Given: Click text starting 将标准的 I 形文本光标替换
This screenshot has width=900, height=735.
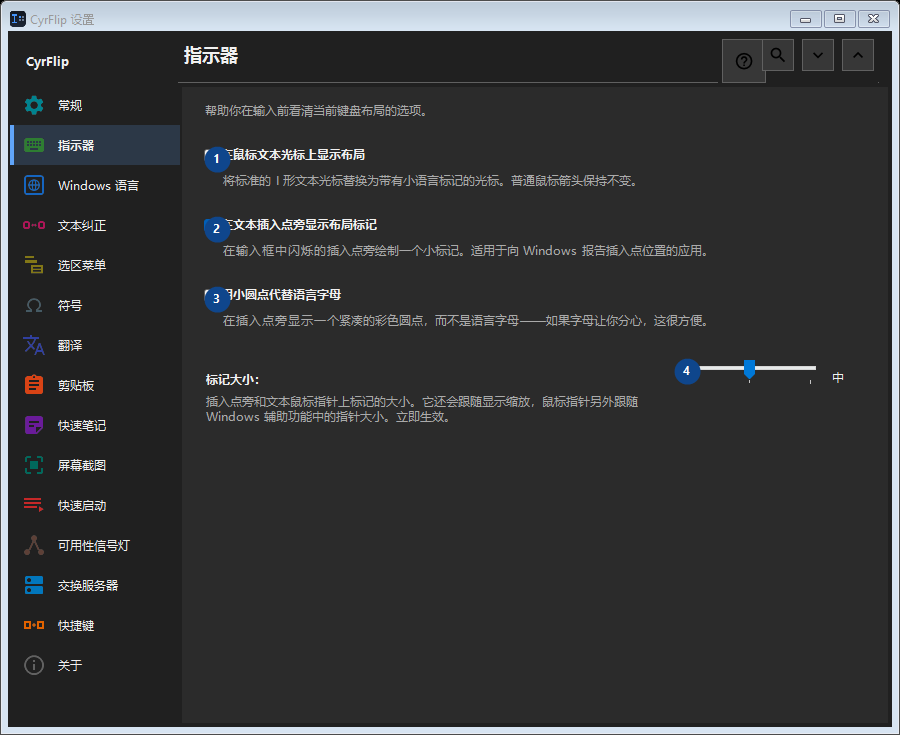Looking at the screenshot, I should pos(430,181).
